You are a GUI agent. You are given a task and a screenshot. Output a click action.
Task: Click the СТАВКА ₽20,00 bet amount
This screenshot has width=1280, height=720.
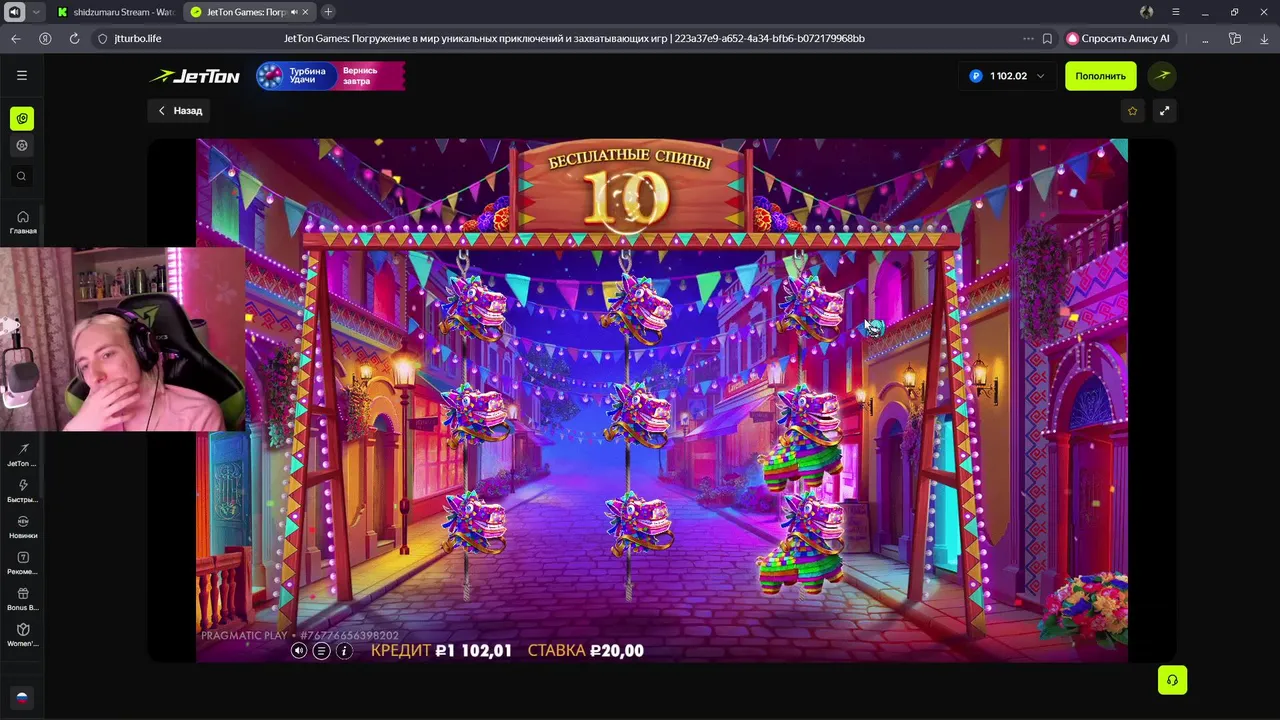click(x=586, y=651)
